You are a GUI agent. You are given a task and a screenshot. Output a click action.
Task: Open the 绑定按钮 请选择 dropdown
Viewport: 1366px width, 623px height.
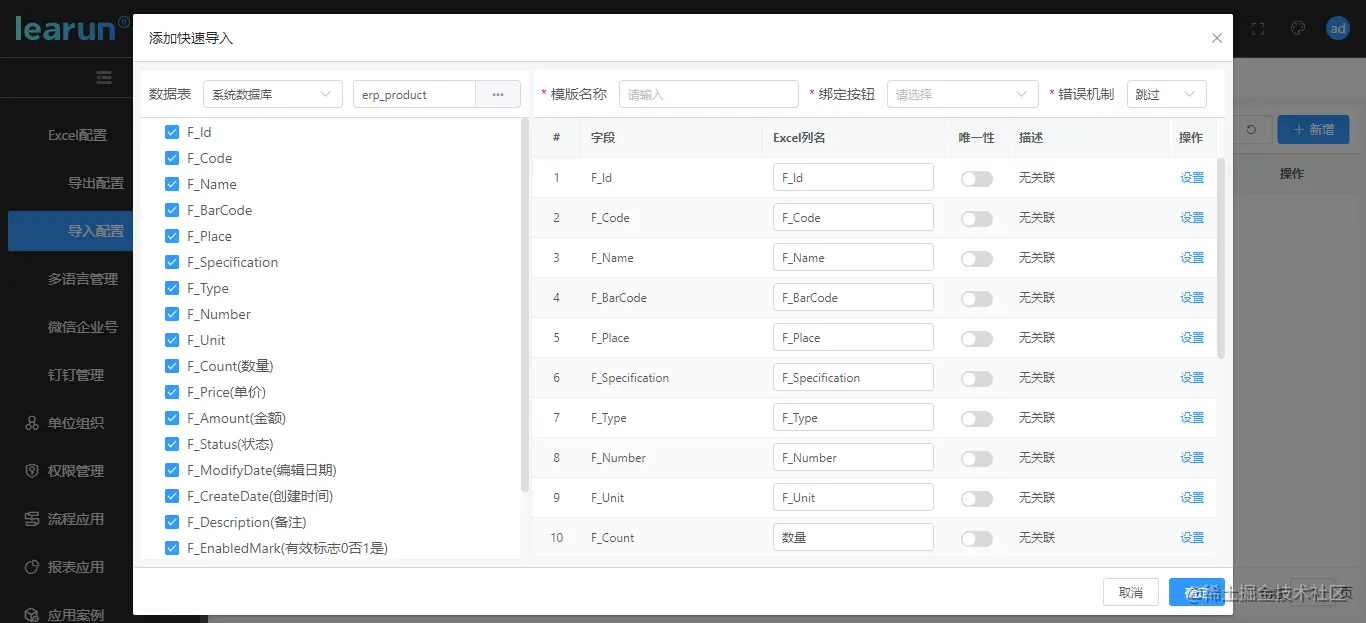[962, 94]
